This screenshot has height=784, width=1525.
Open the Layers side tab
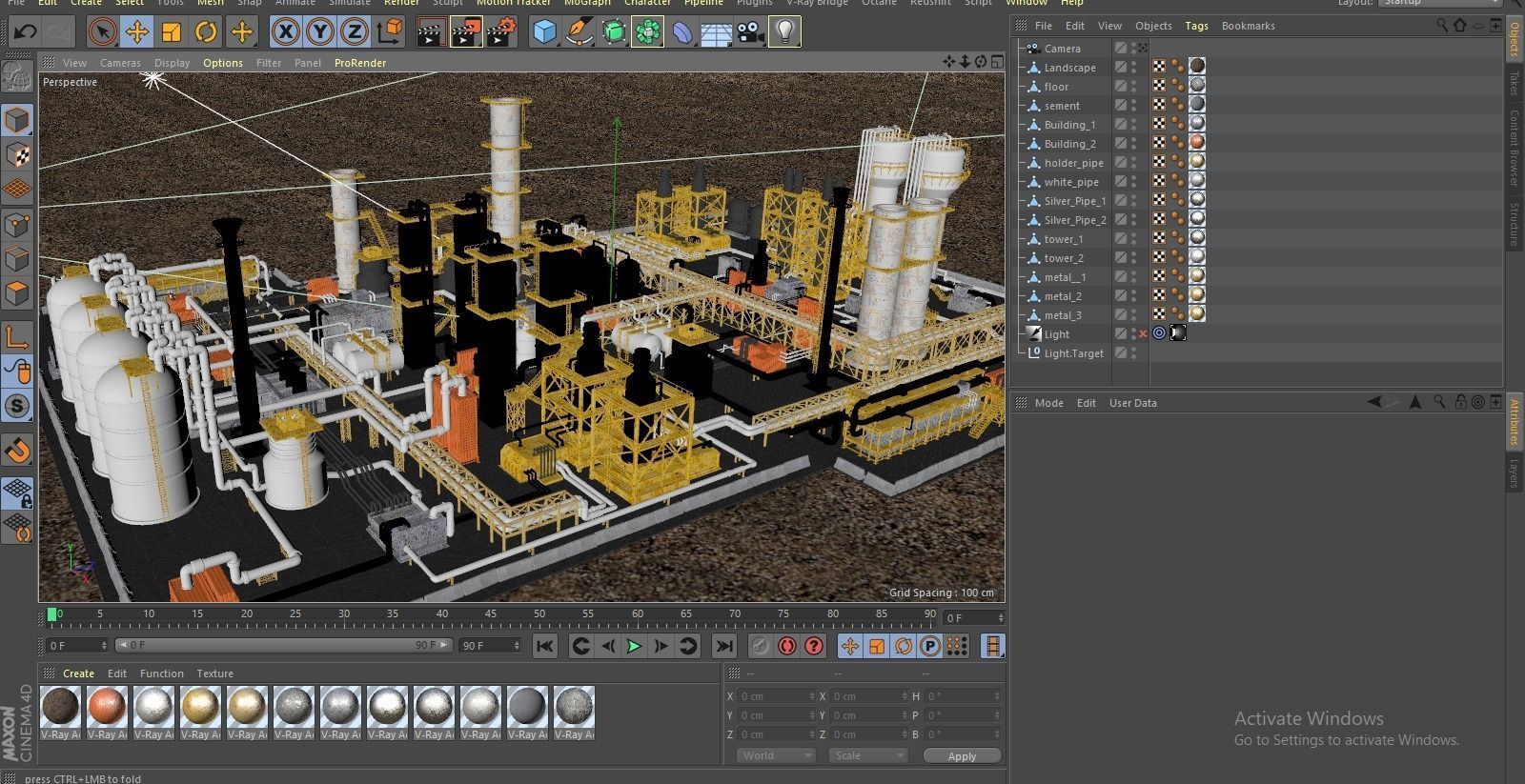click(1514, 473)
